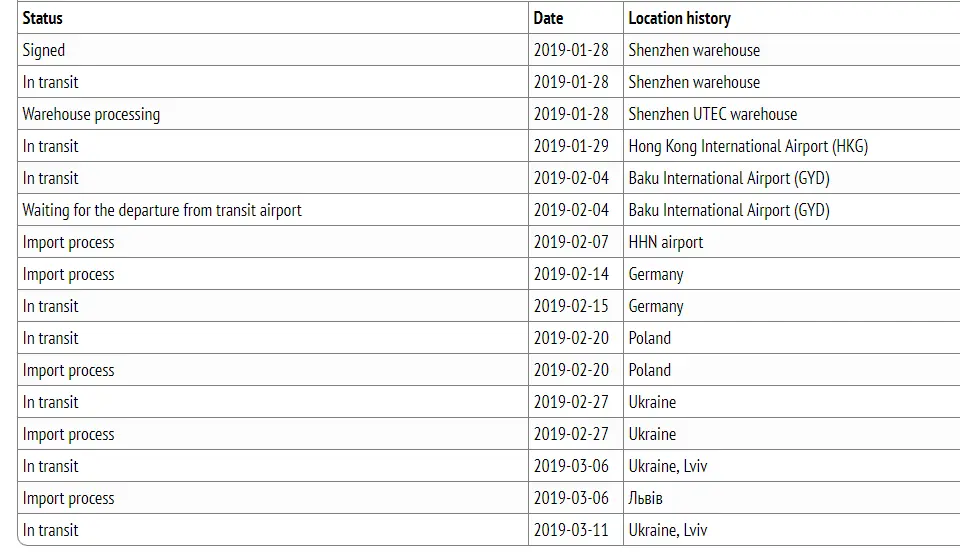Click the 2019-02-15 Germany location cell
960x552 pixels.
point(792,306)
